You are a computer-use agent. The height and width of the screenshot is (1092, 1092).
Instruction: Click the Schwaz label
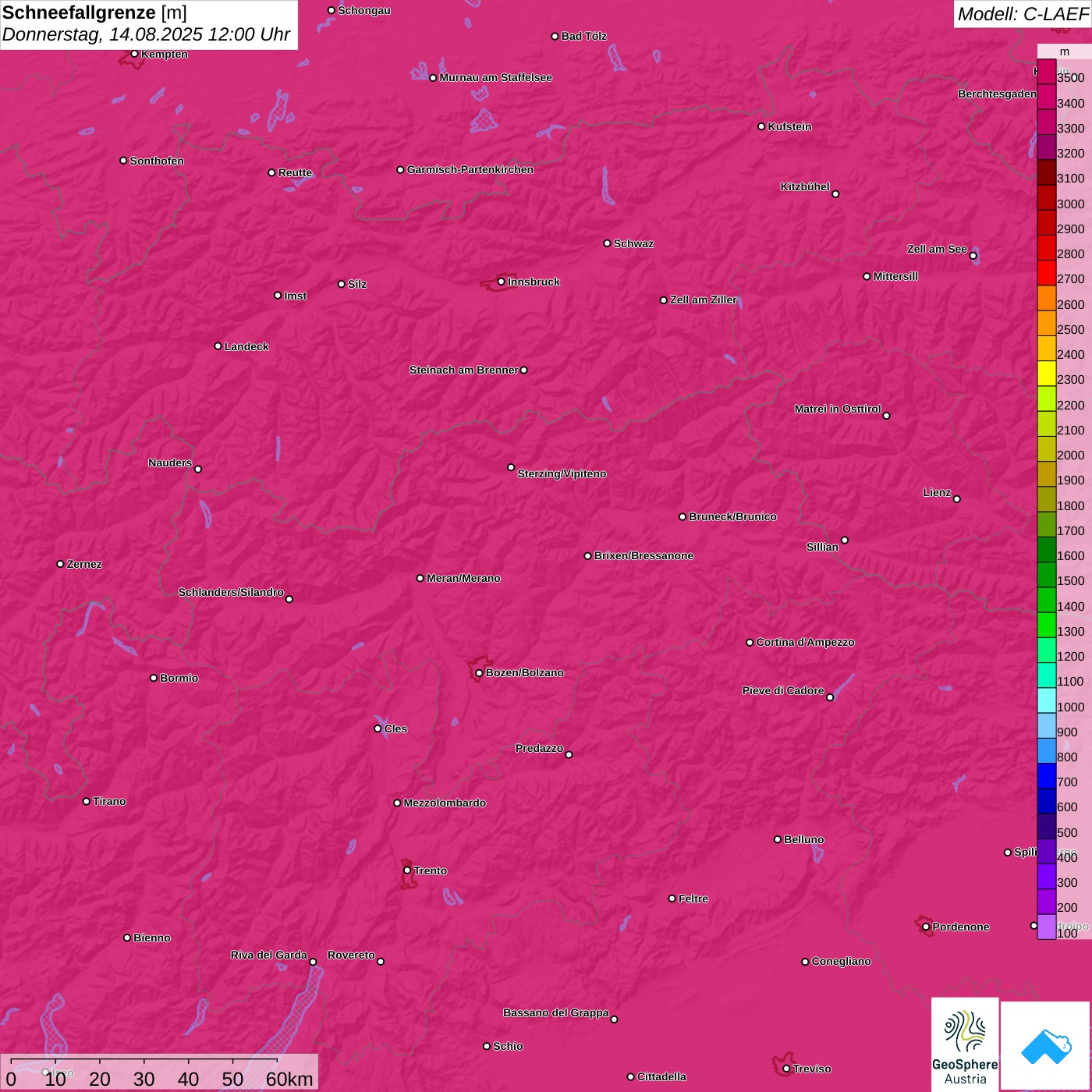[x=633, y=243]
